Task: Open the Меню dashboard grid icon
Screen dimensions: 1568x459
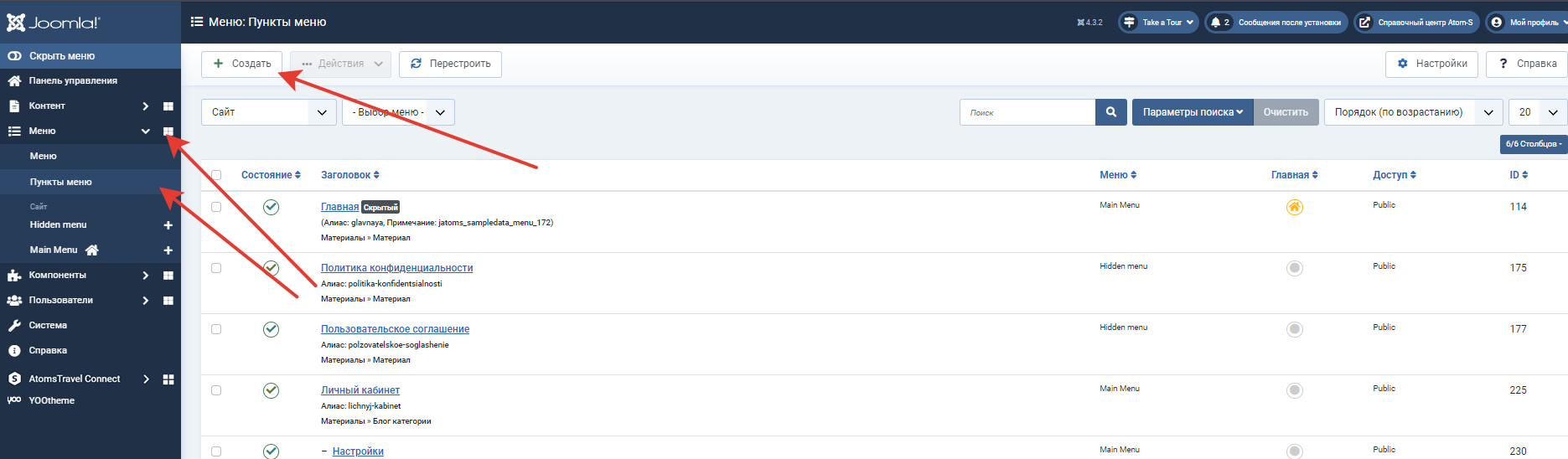Action: pyautogui.click(x=168, y=132)
